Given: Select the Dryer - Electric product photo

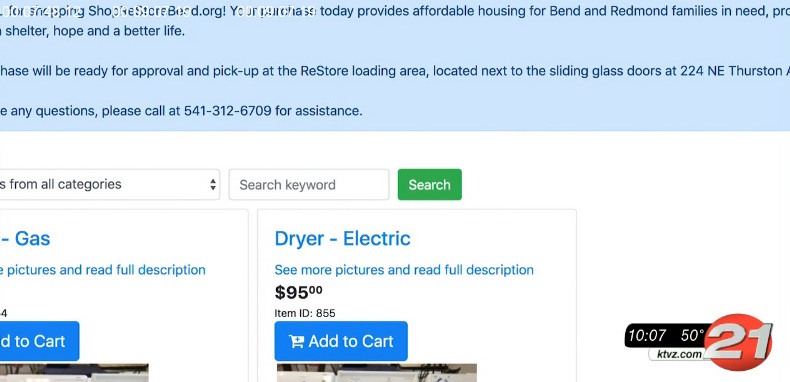Looking at the screenshot, I should coord(377,372).
